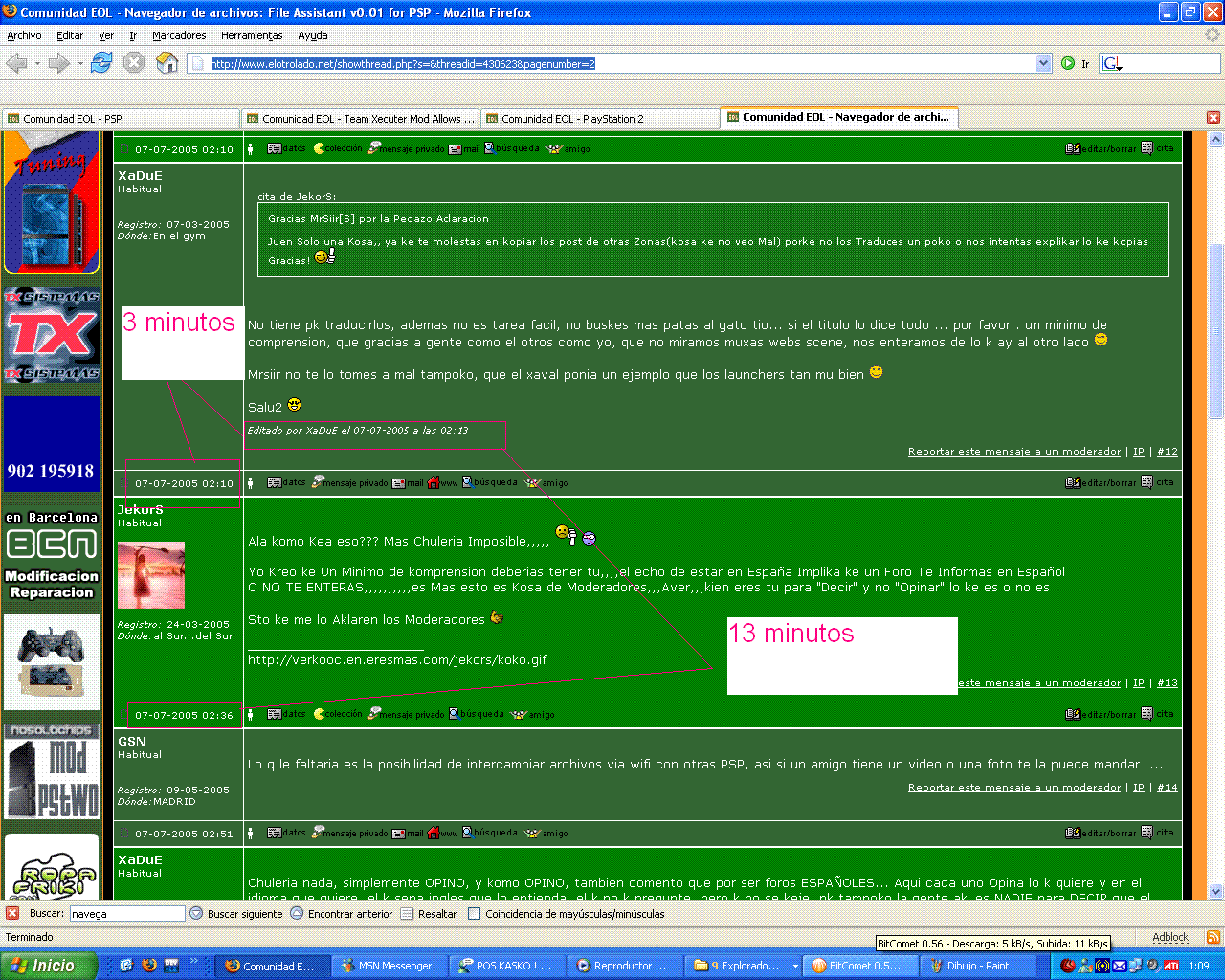Open the RSS feed icon in status bar
The width and height of the screenshot is (1225, 980).
click(1213, 938)
